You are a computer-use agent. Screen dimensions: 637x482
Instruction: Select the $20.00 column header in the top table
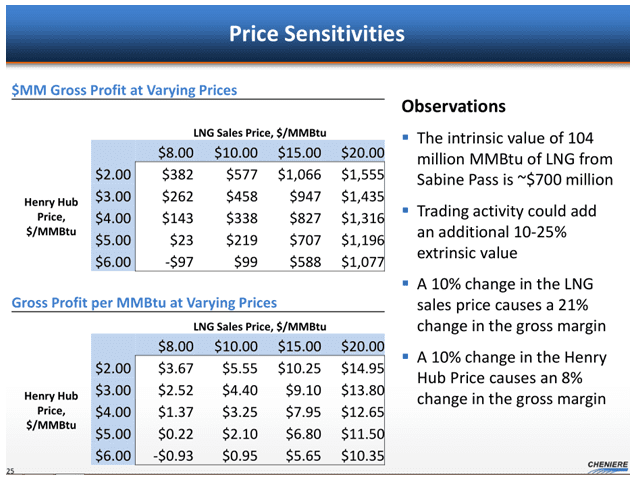tap(362, 152)
